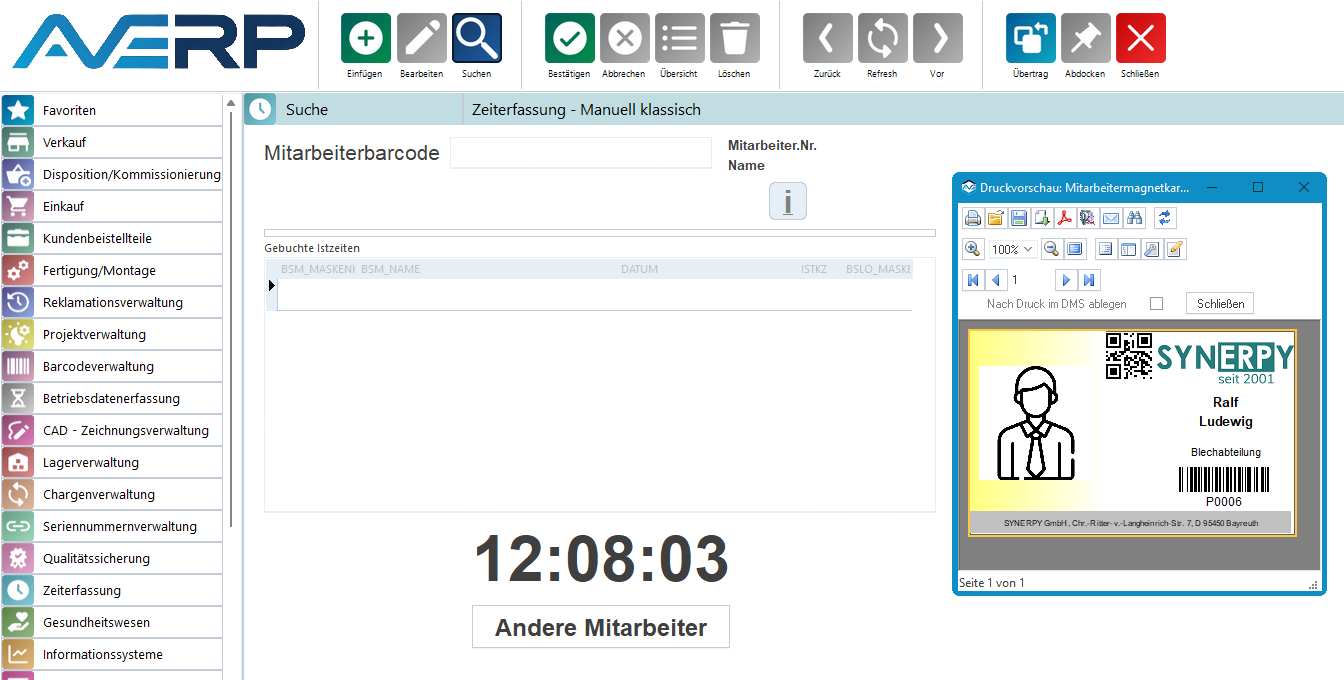Export preview with the PDF icon

pos(1065,218)
